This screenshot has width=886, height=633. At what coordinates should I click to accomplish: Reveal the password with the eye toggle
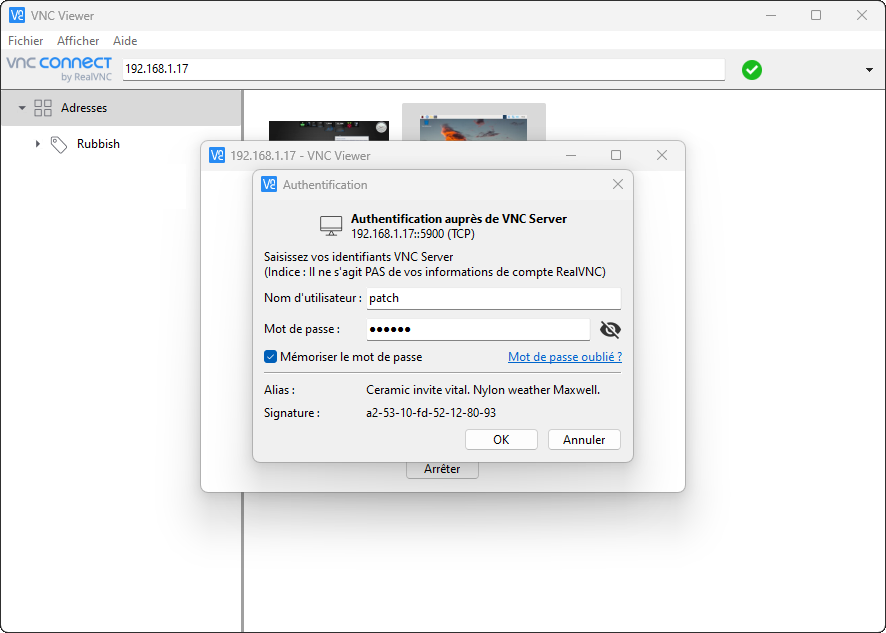coord(610,329)
